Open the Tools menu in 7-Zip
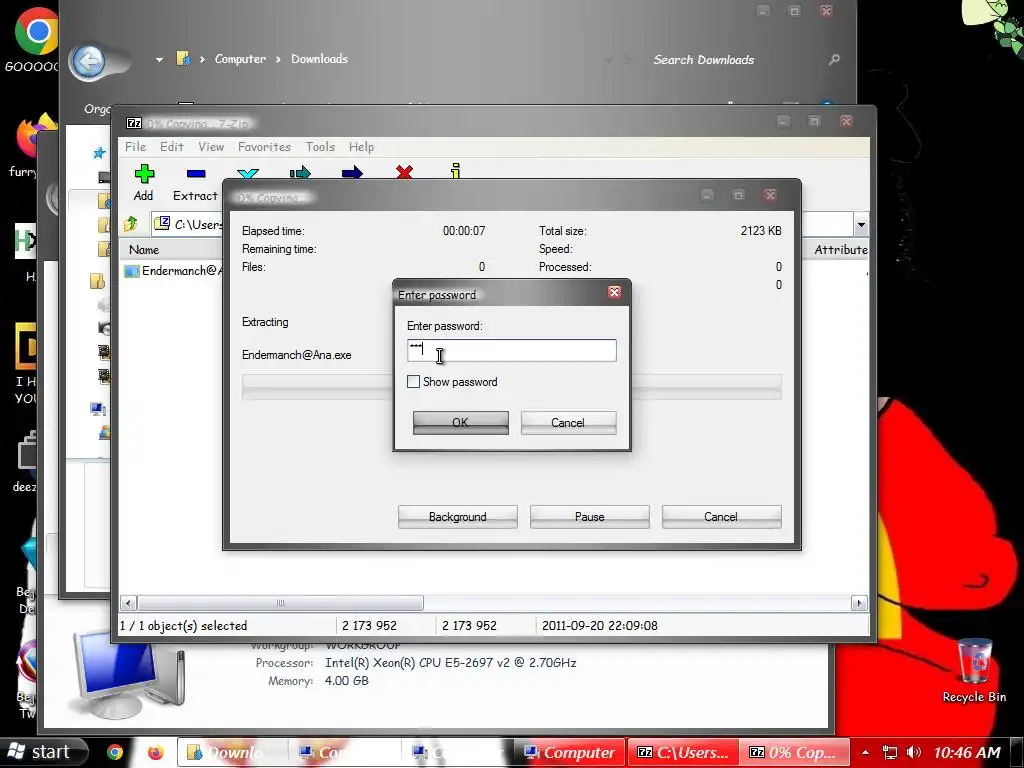 coord(320,147)
